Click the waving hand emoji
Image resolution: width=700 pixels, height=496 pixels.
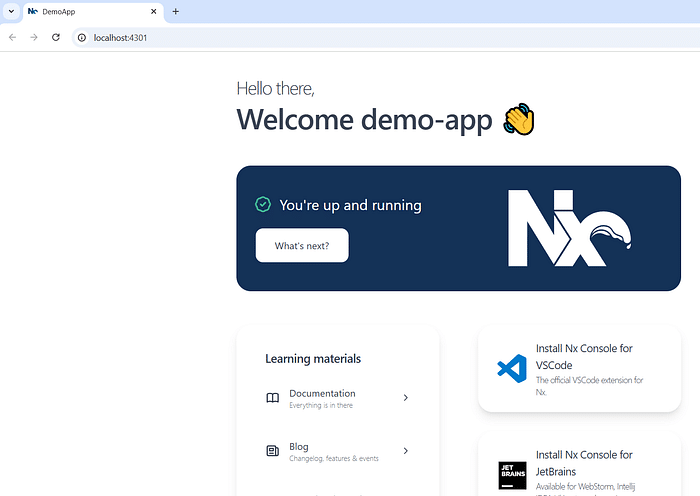519,119
